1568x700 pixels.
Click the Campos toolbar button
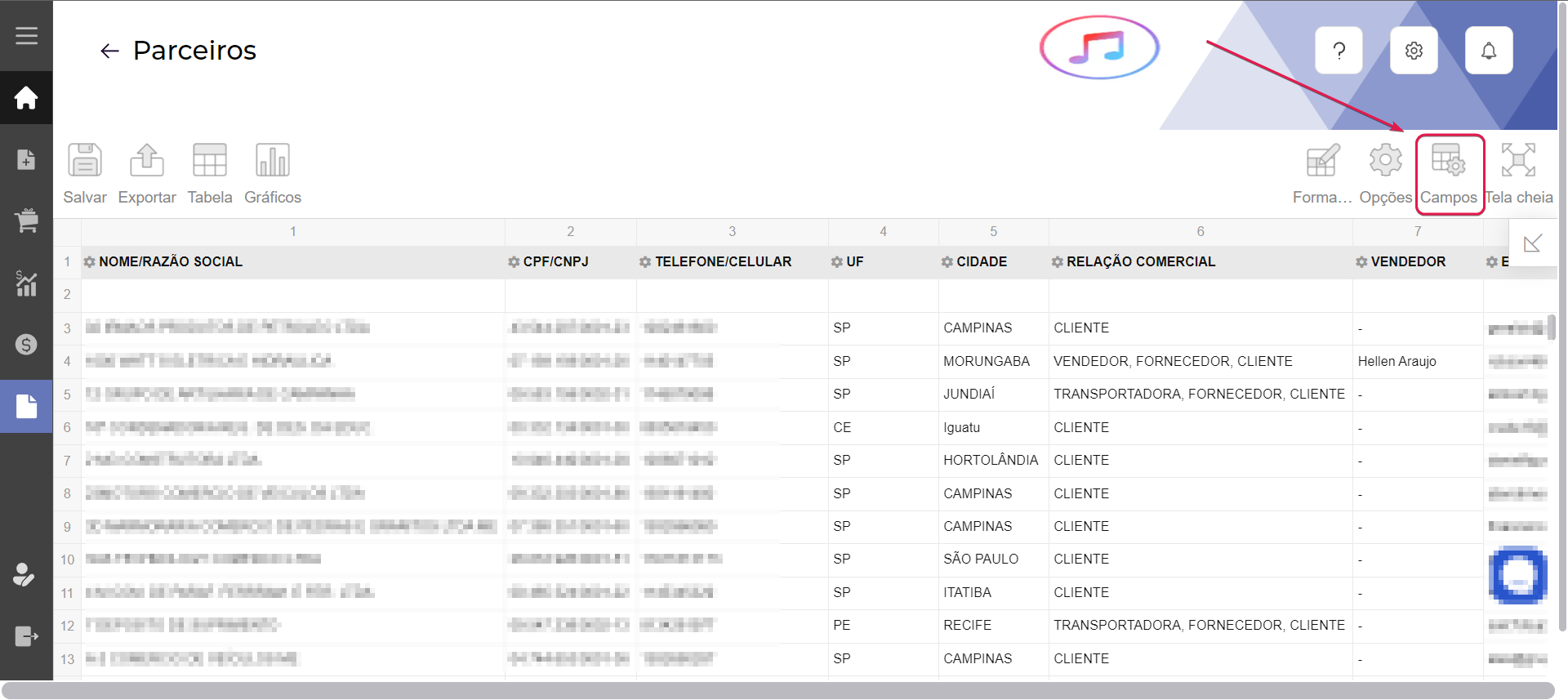point(1449,174)
